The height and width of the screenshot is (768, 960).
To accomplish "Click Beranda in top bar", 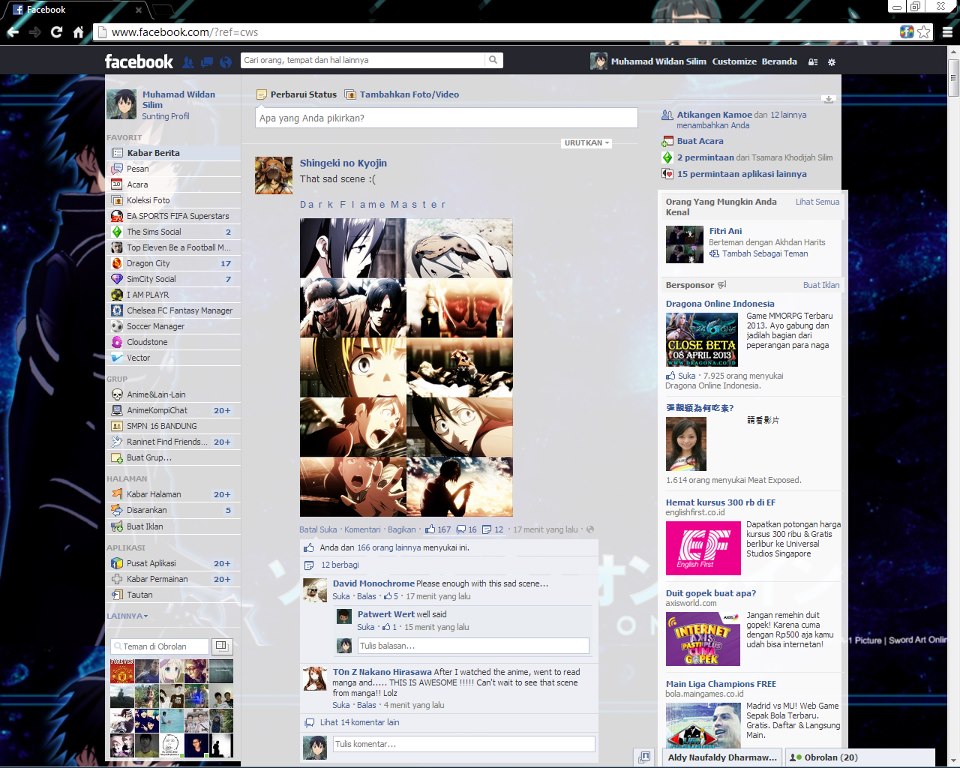I will (x=779, y=61).
